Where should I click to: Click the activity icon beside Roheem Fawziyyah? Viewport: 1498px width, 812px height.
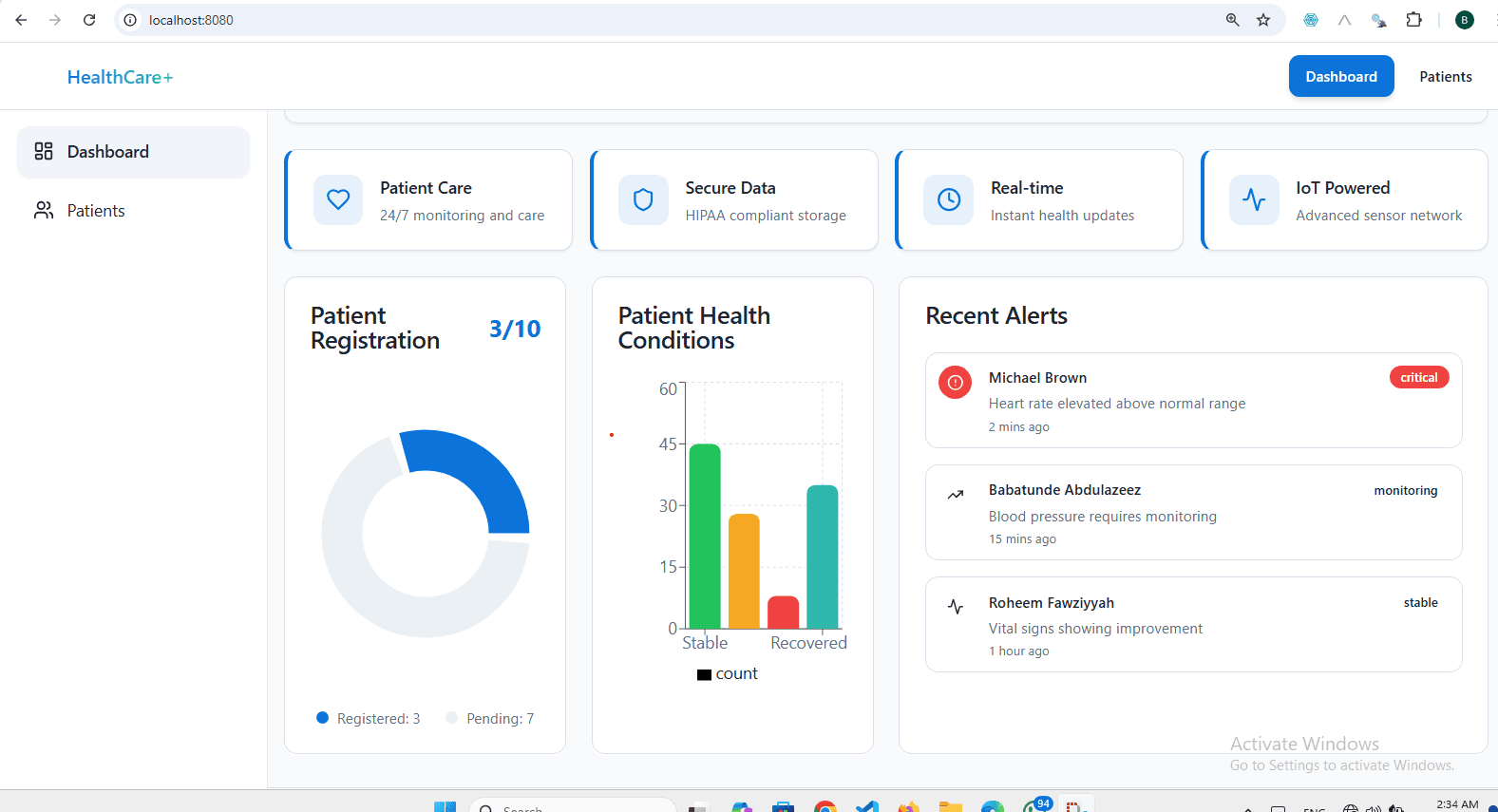(x=955, y=607)
